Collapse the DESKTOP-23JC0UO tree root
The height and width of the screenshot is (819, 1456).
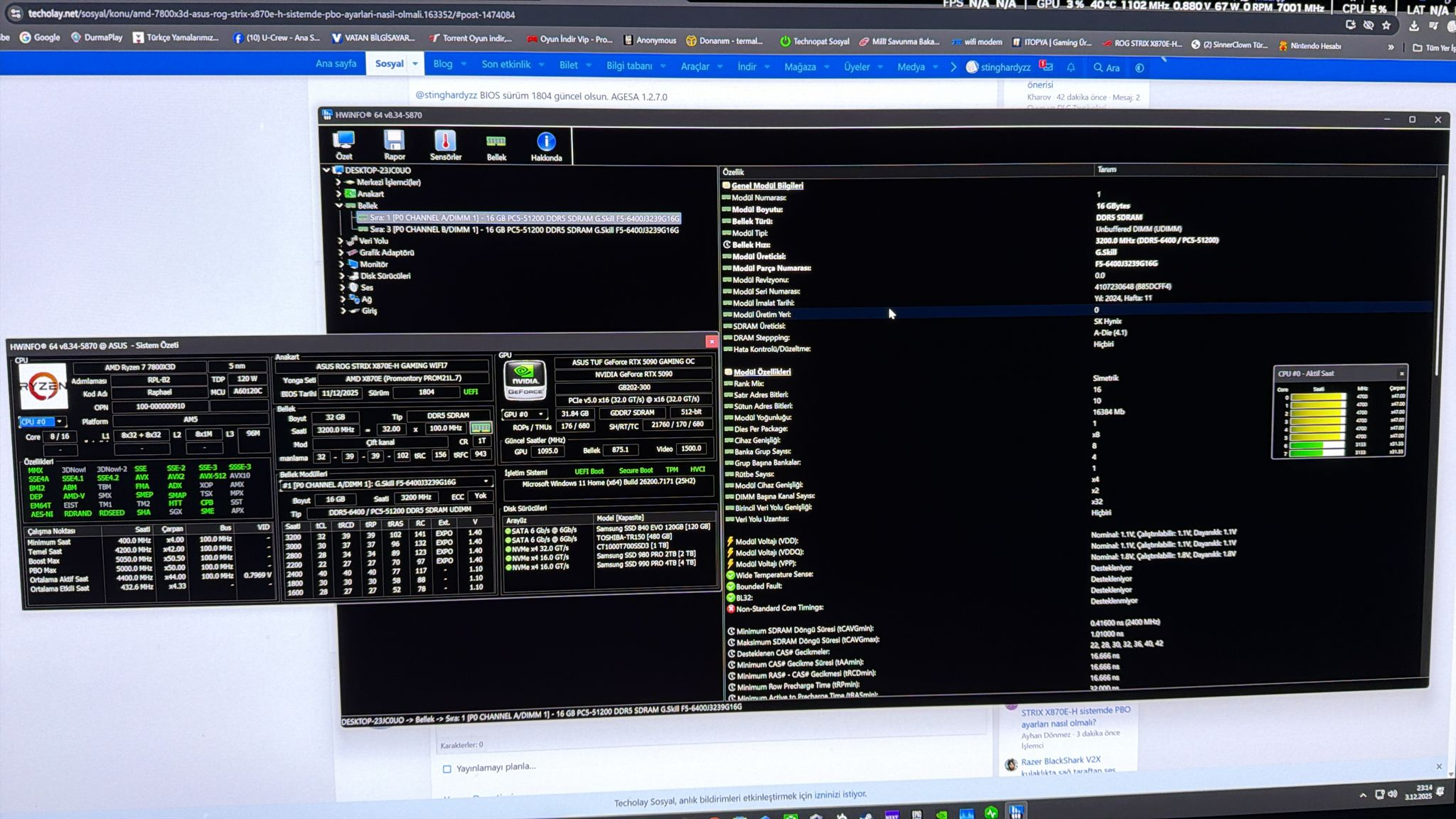326,170
